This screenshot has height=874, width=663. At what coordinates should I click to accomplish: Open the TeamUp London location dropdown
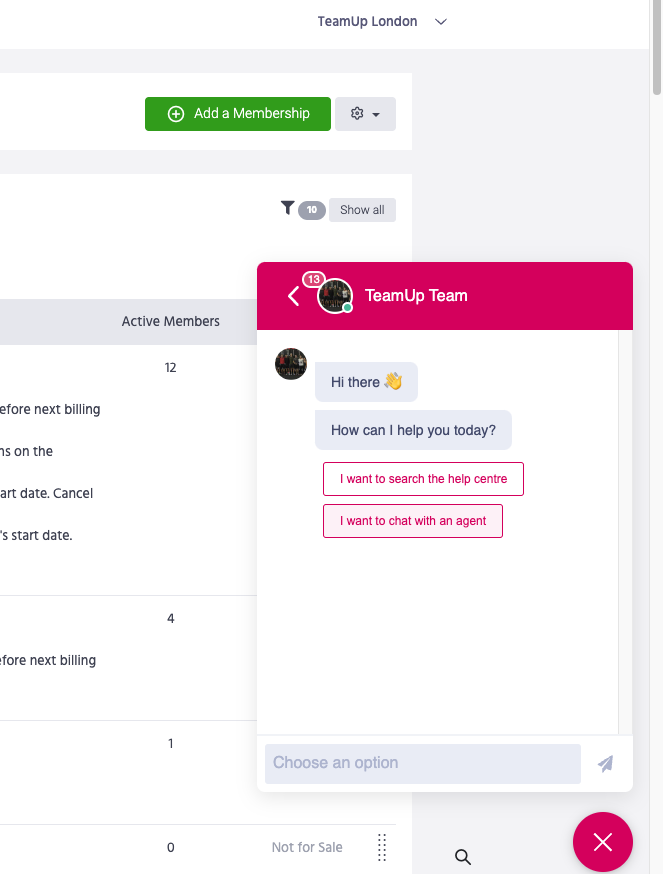(x=381, y=22)
